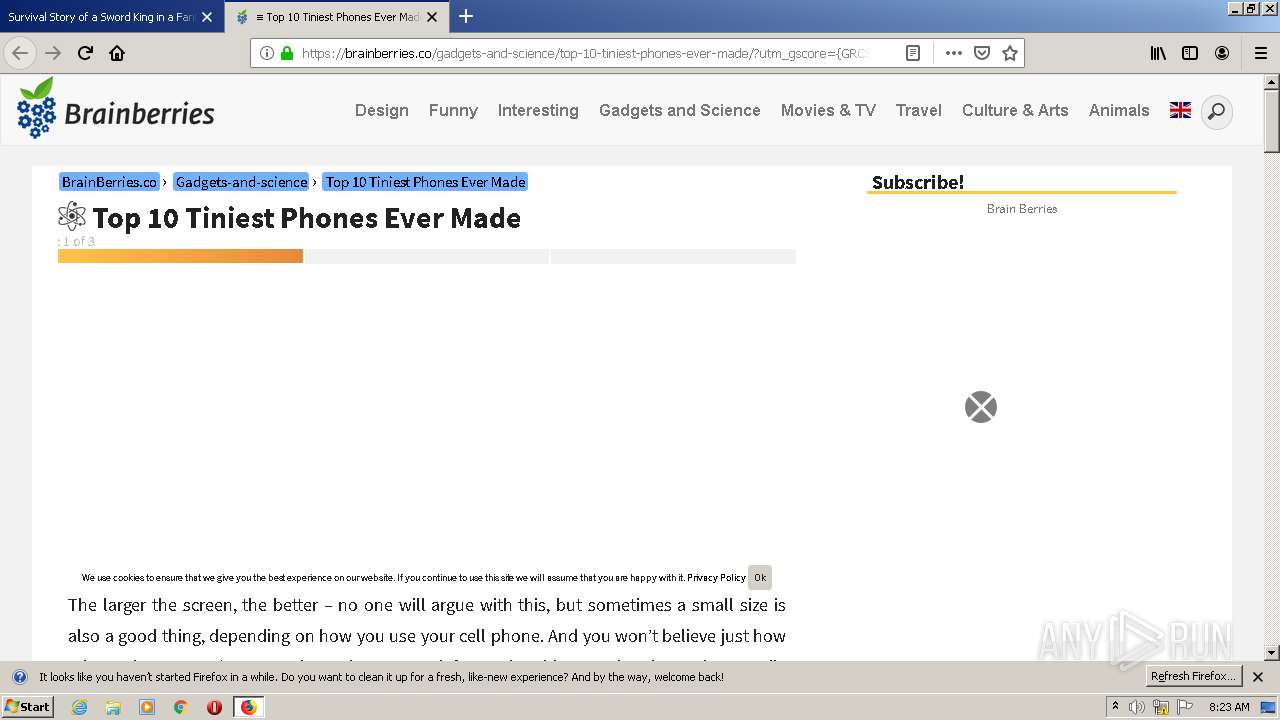Open Windows Media Player from the taskbar

coord(147,707)
